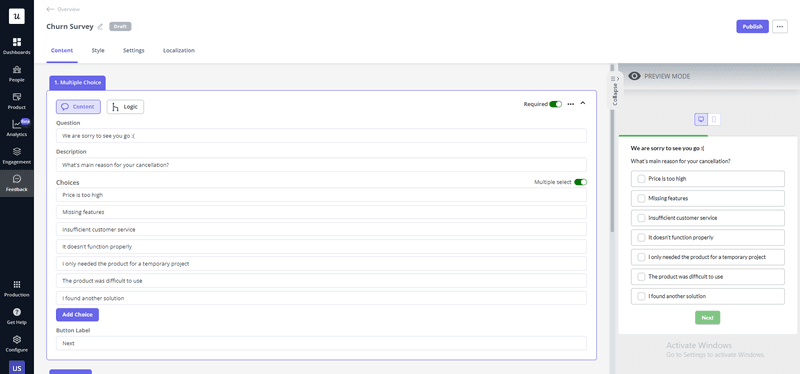Viewport: 800px width, 374px height.
Task: Edit 'The product was difficult to use' choice field
Action: click(x=321, y=281)
